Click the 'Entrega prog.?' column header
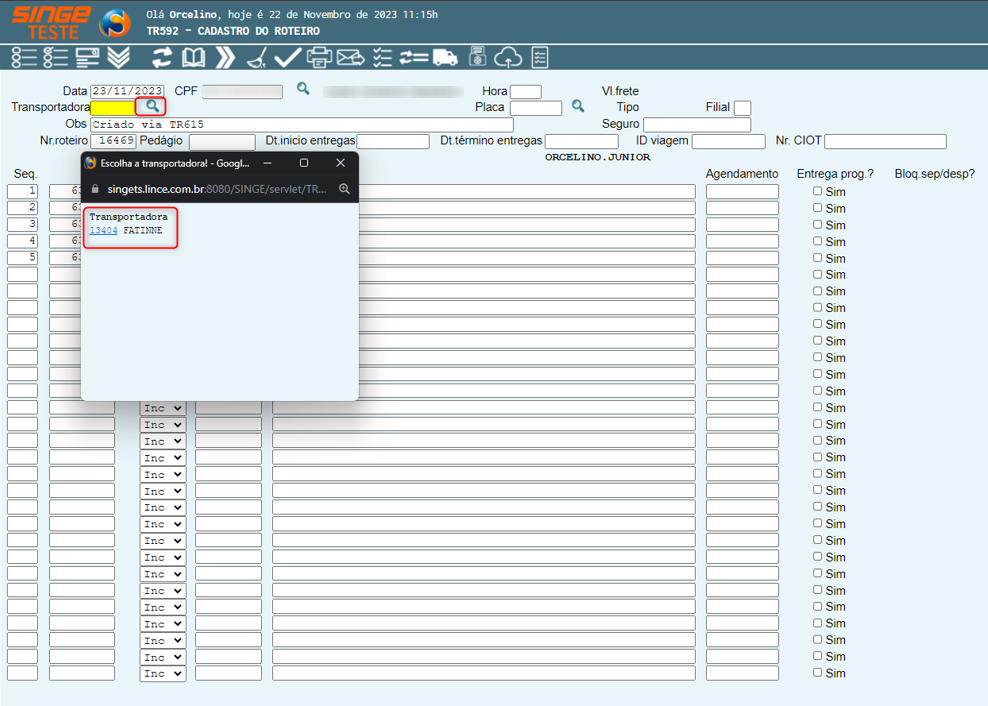The image size is (988, 706). tap(836, 174)
